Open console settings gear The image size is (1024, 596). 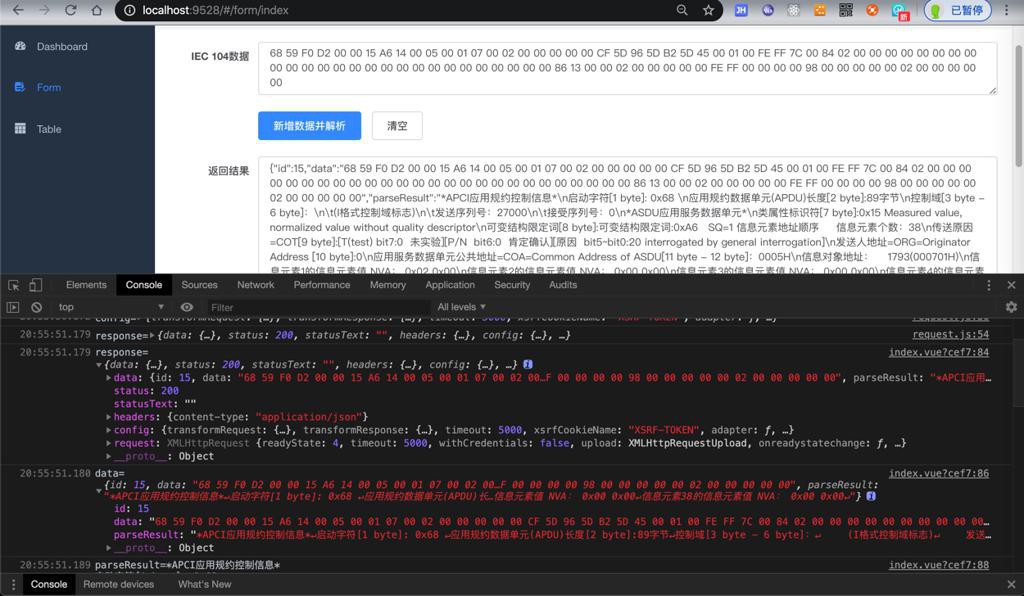pyautogui.click(x=1011, y=307)
